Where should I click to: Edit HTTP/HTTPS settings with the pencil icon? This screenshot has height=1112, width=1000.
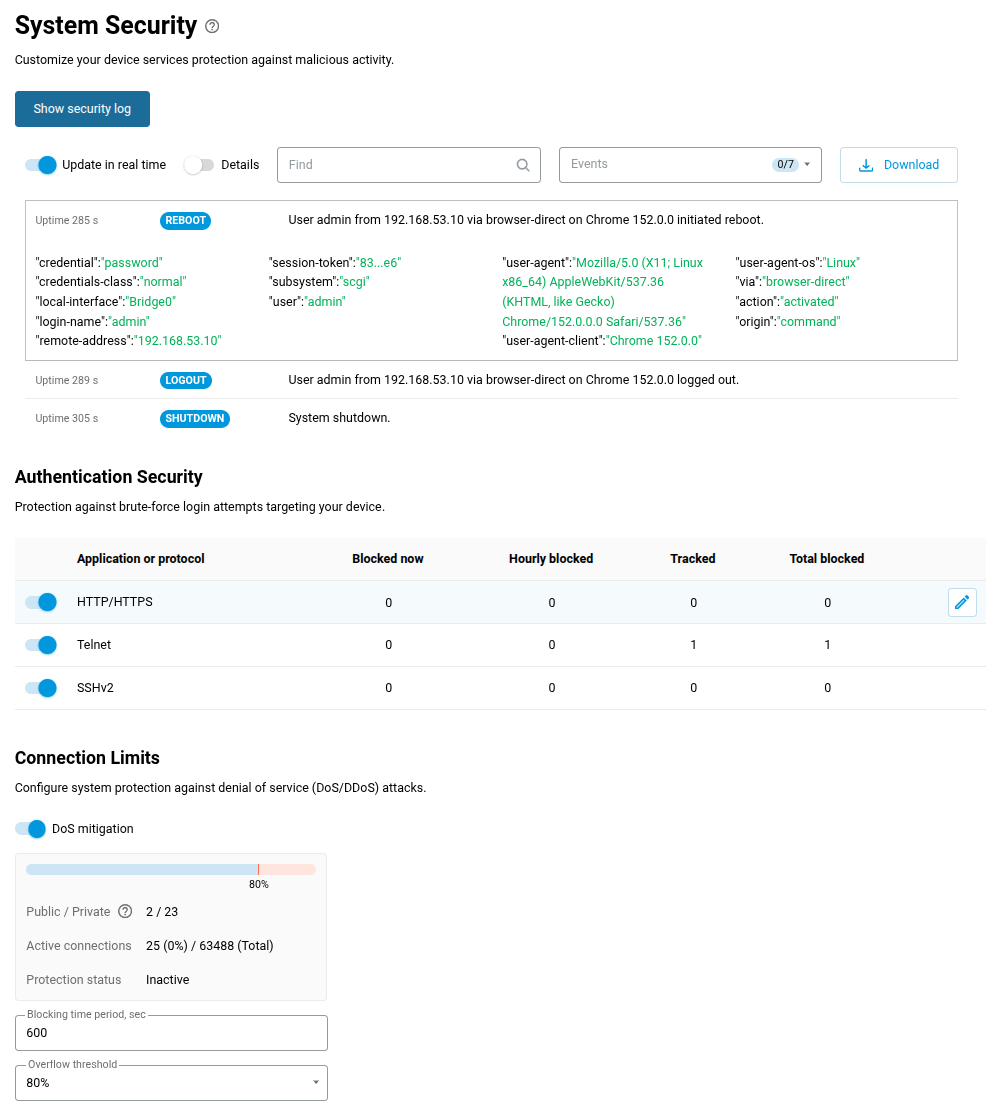tap(962, 602)
